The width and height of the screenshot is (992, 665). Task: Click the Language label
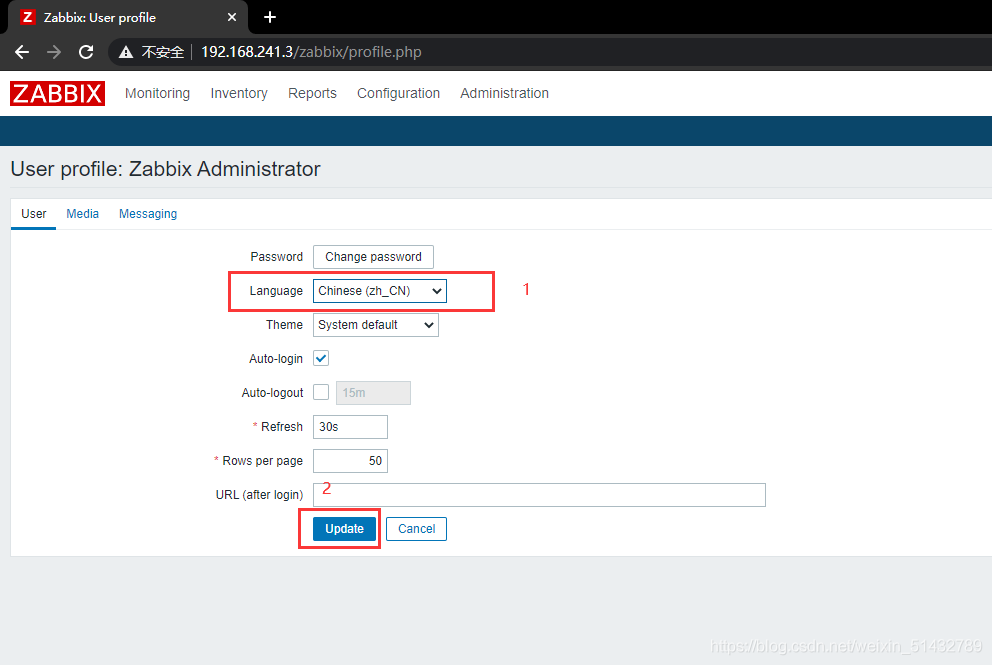(x=276, y=291)
